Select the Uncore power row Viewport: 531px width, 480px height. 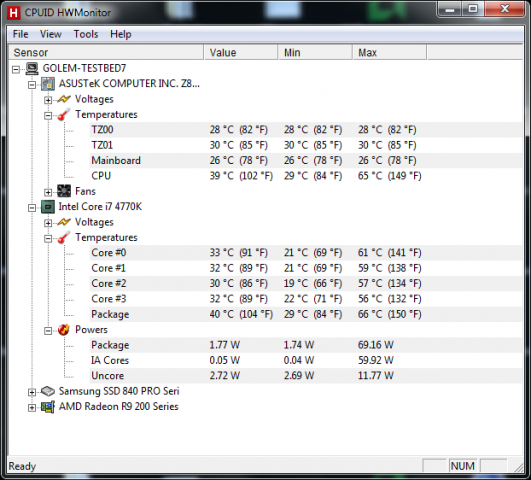tap(306, 376)
